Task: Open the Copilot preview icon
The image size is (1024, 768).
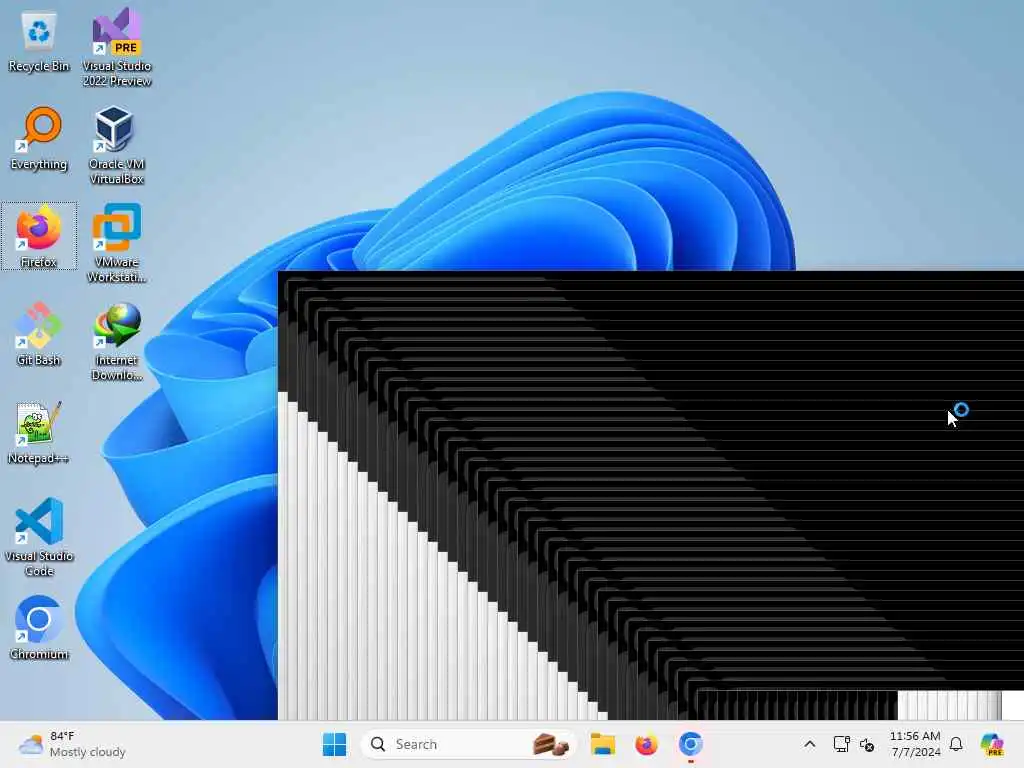Action: [993, 744]
